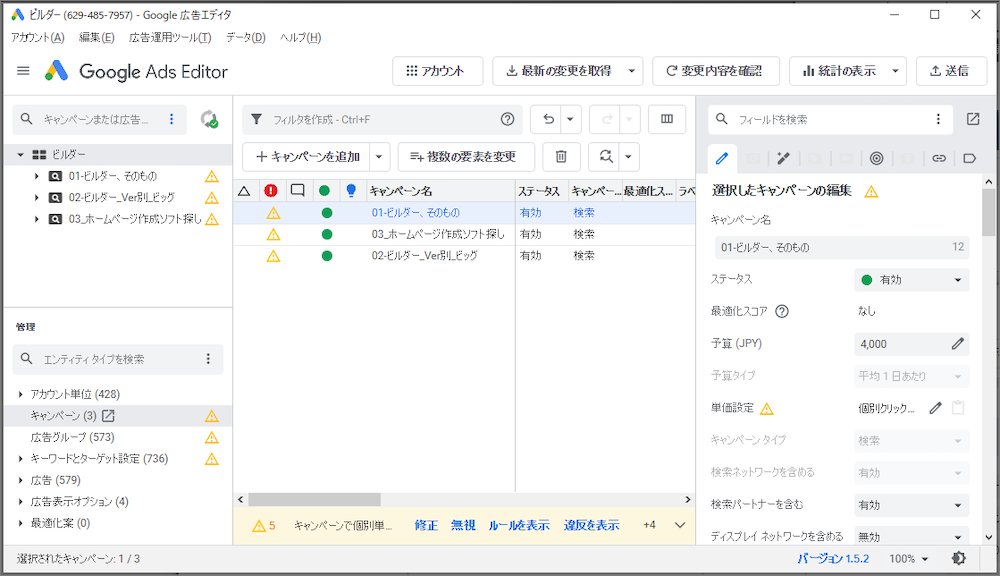Expand 03_ホームページ作成ソフト探し campaign in tree

coord(36,219)
